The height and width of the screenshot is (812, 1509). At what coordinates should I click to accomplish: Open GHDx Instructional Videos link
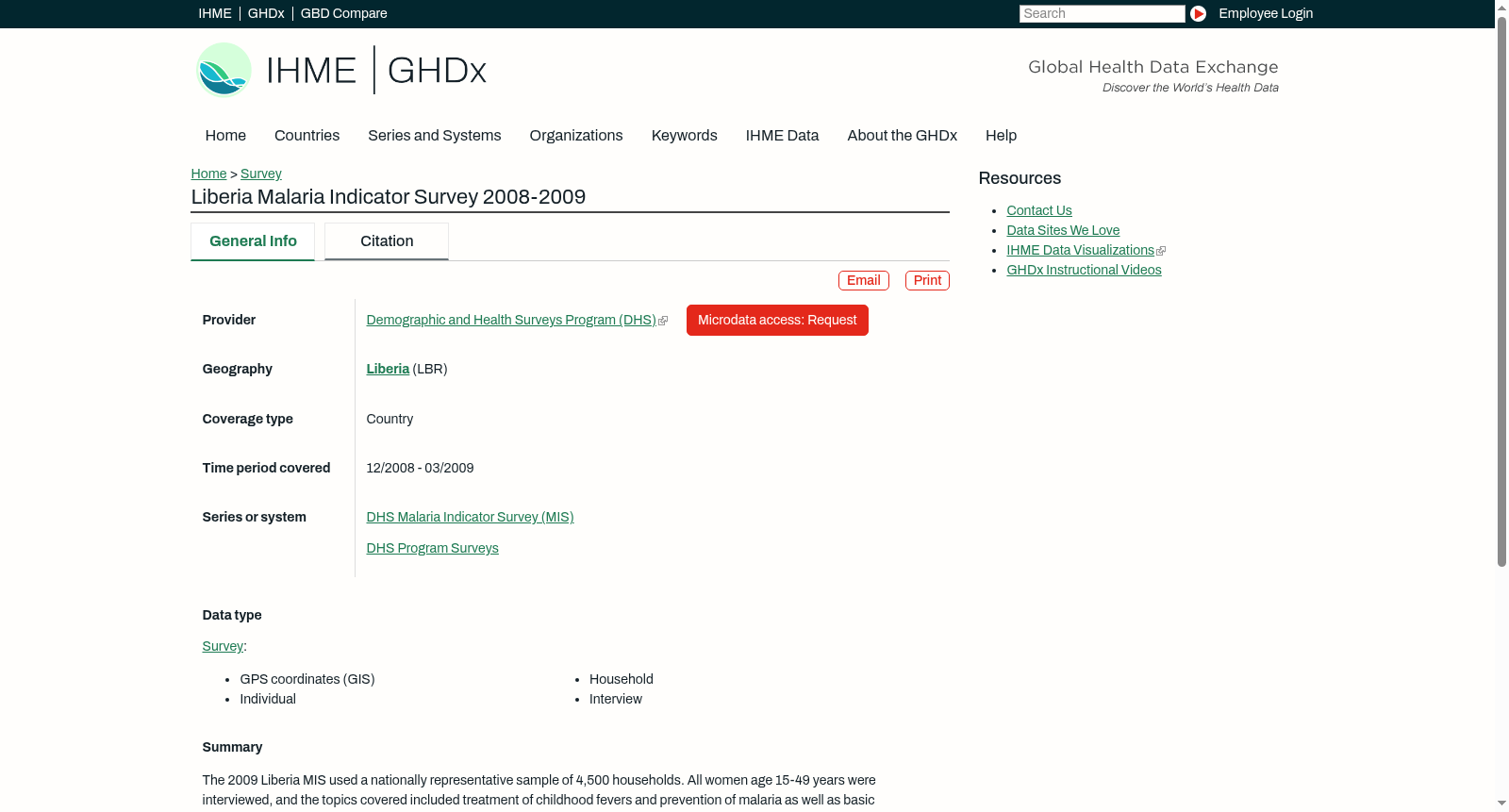(x=1084, y=271)
